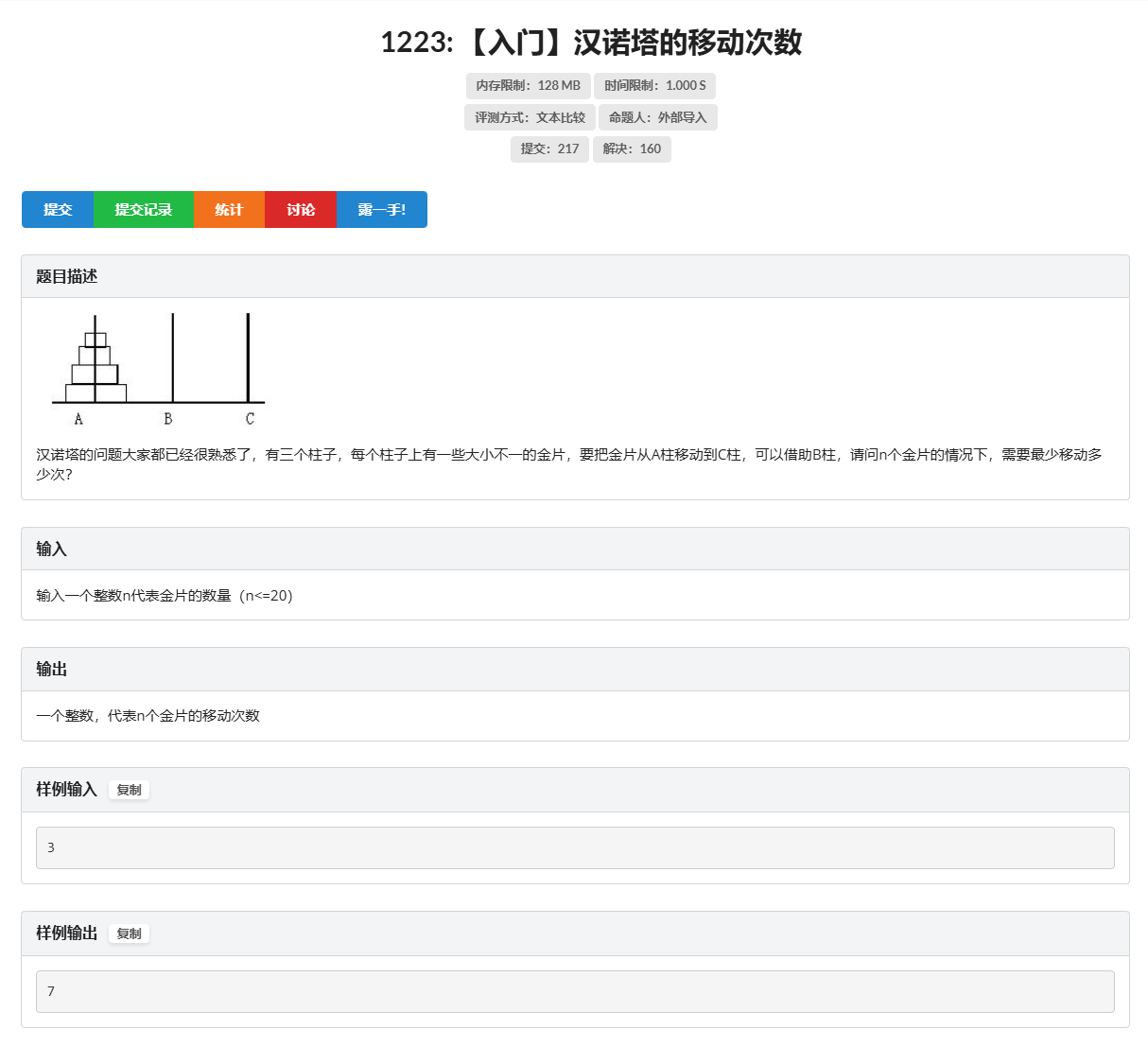
Task: Click the orange 统计 statistics button
Action: click(229, 209)
